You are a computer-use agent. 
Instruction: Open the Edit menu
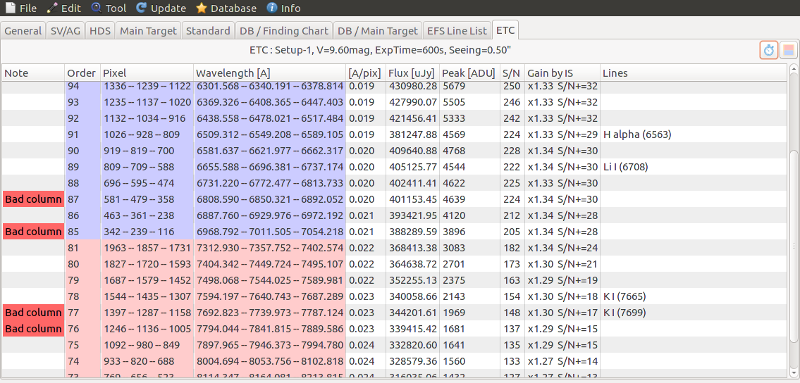click(x=64, y=8)
